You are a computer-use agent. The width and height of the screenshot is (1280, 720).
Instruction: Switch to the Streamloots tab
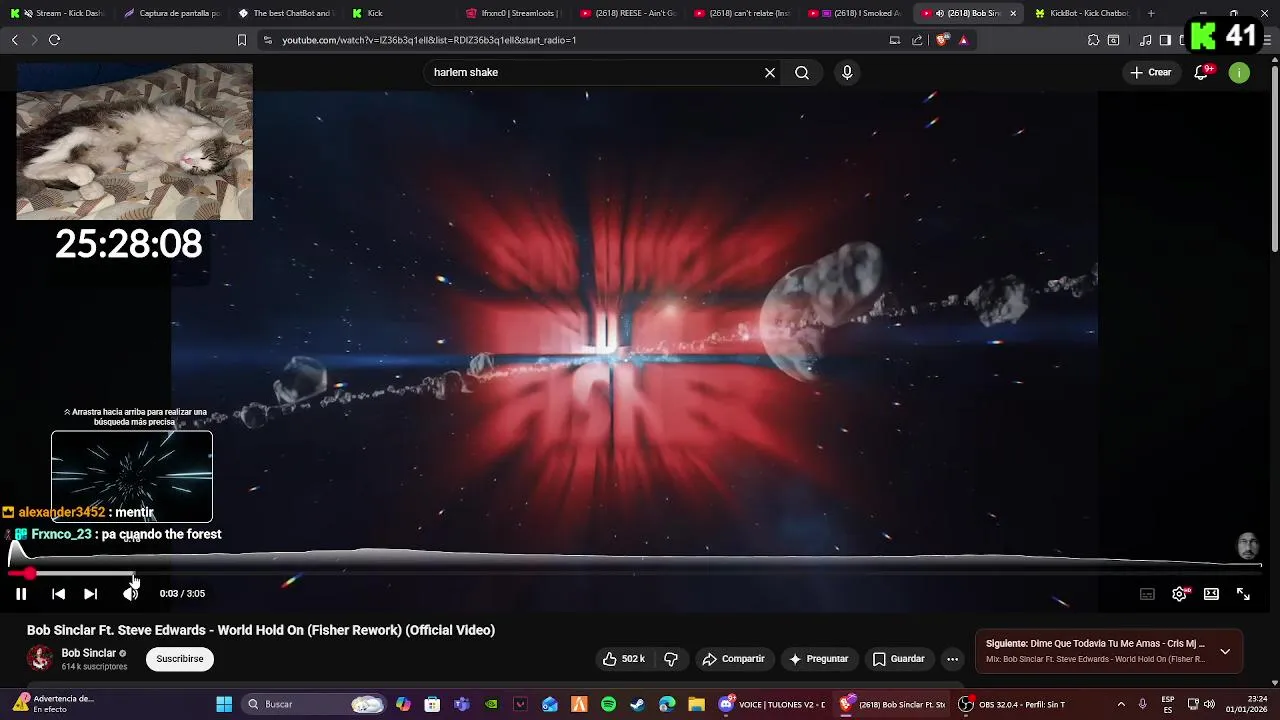513,13
